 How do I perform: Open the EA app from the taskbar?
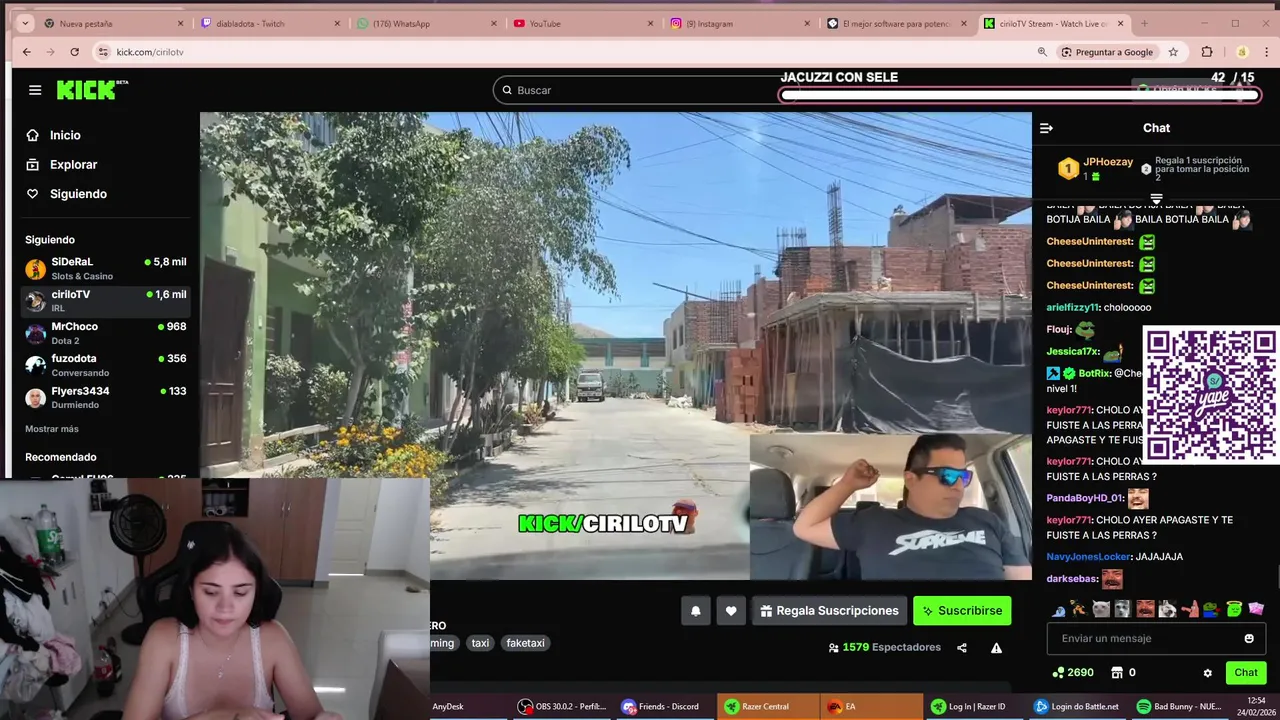[871, 707]
